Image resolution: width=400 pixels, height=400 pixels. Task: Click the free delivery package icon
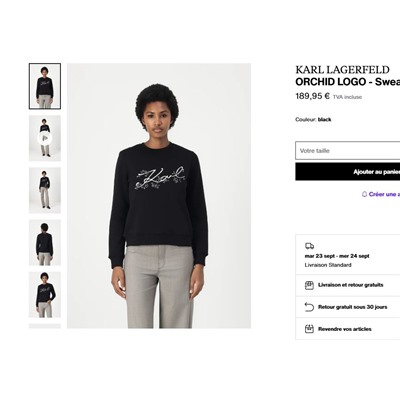pyautogui.click(x=309, y=285)
